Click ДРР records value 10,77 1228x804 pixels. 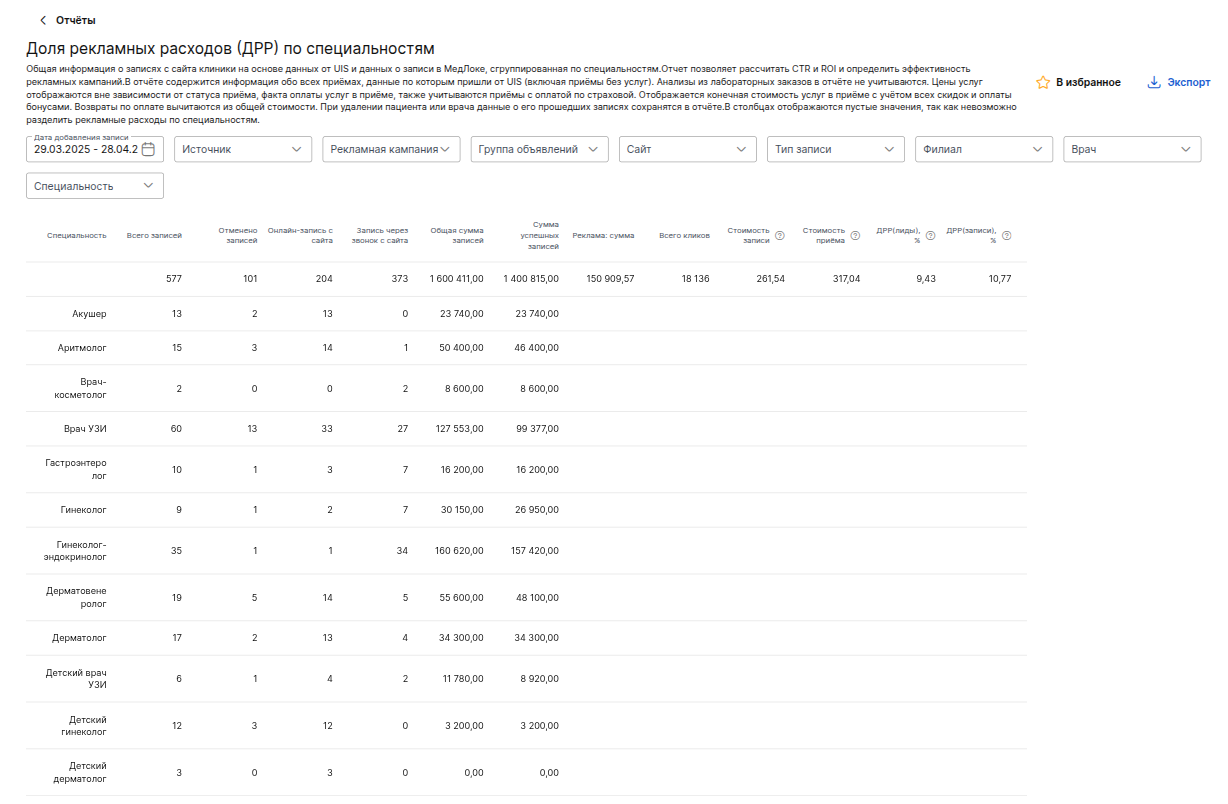tap(999, 279)
